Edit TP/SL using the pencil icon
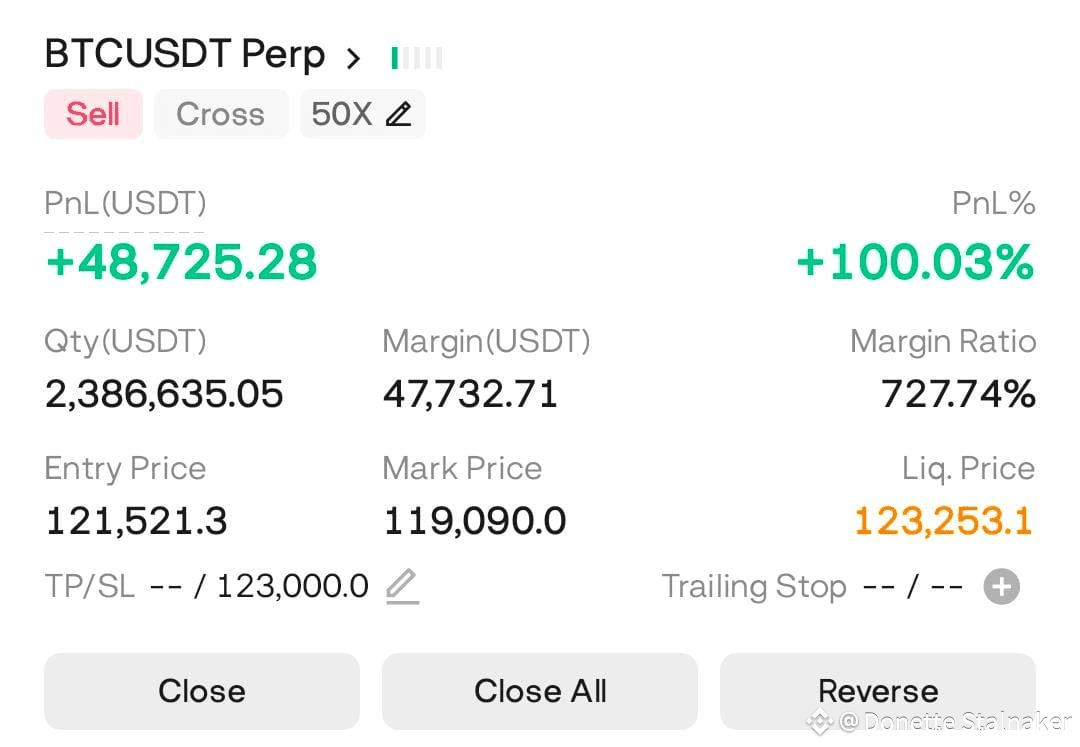The height and width of the screenshot is (747, 1080). (402, 586)
